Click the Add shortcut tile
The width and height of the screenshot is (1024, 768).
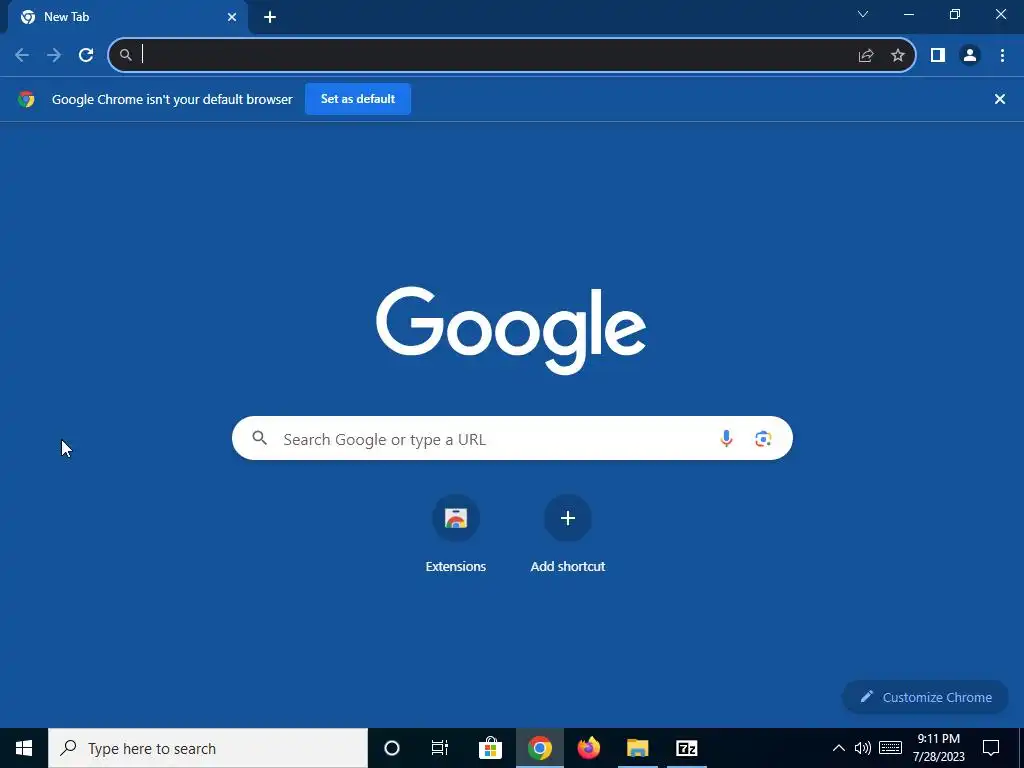568,534
